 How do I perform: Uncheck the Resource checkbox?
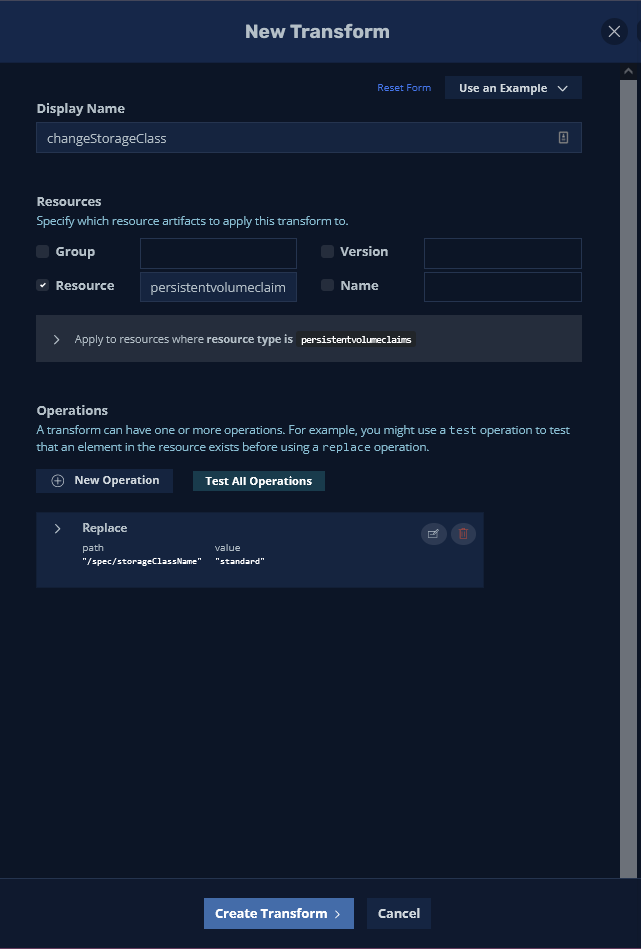click(x=43, y=286)
